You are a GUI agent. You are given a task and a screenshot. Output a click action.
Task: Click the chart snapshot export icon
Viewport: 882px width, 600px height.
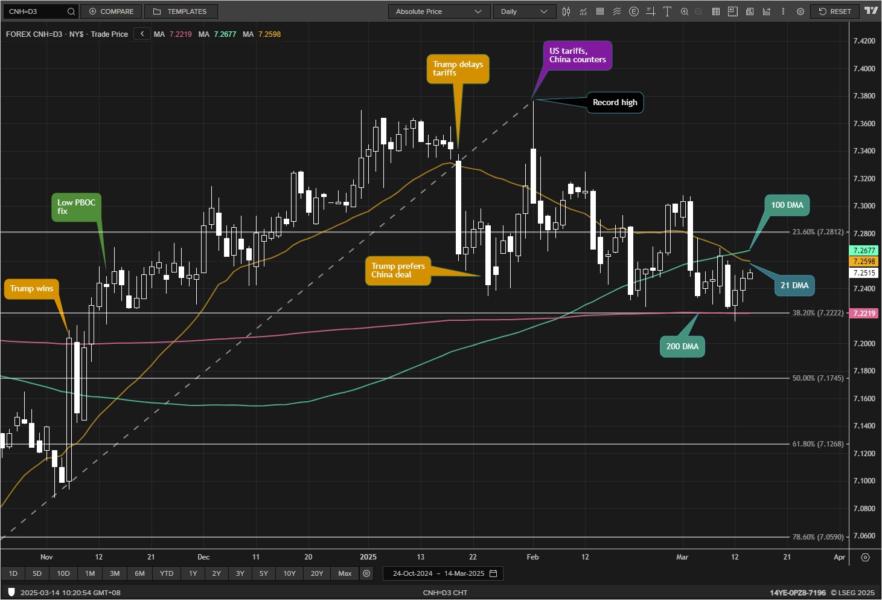749,12
